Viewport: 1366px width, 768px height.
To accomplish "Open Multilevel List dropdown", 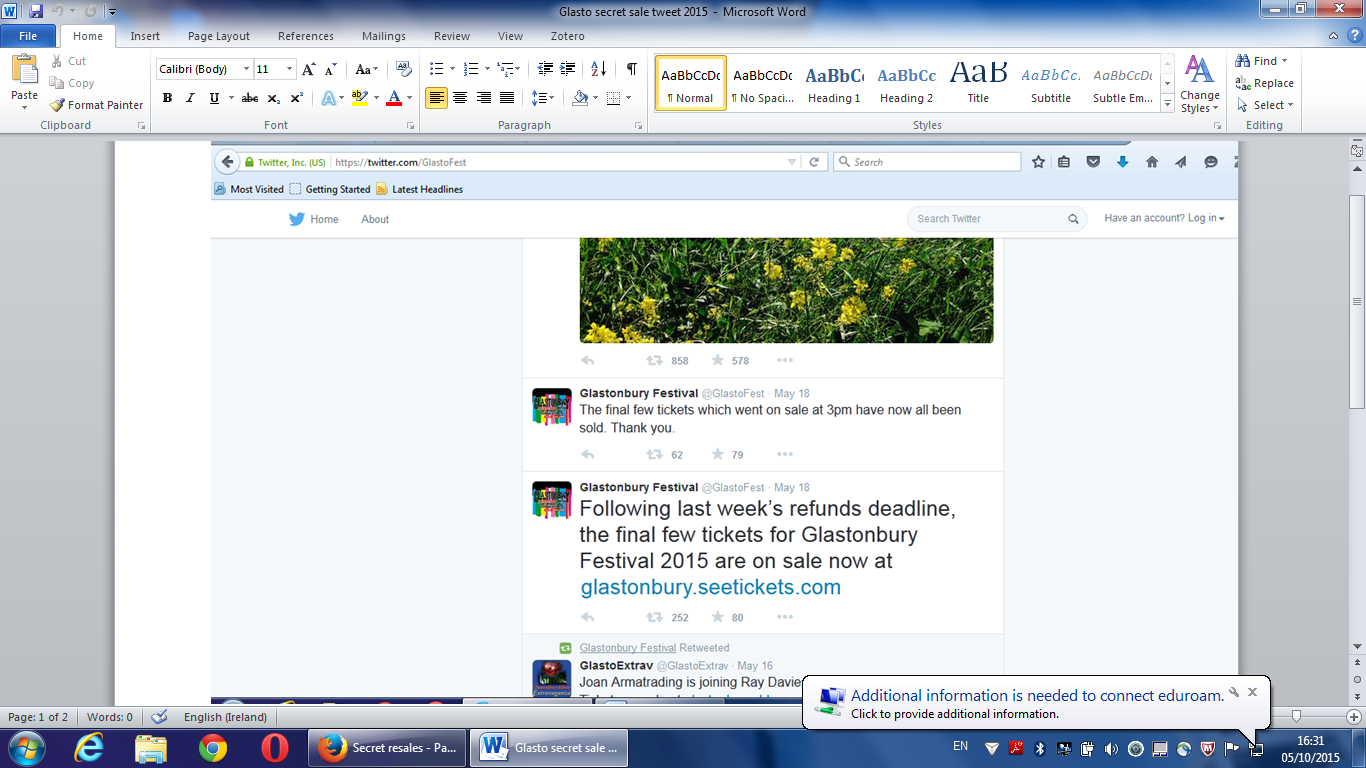I will 509,69.
